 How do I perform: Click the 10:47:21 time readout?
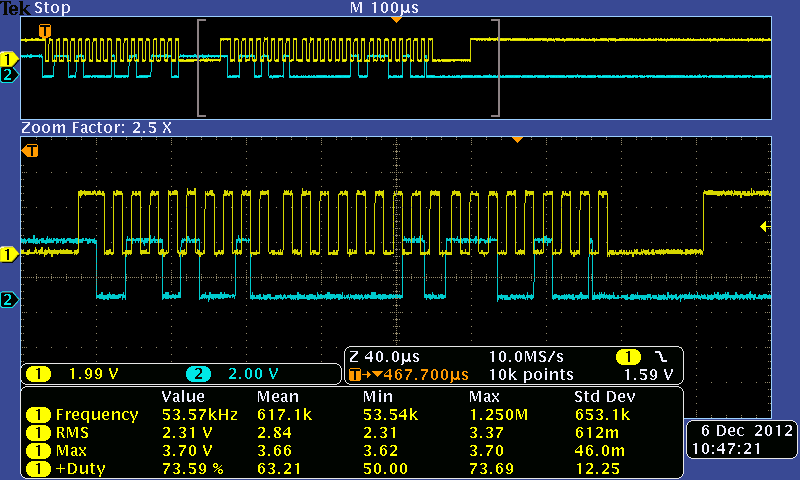coord(726,449)
